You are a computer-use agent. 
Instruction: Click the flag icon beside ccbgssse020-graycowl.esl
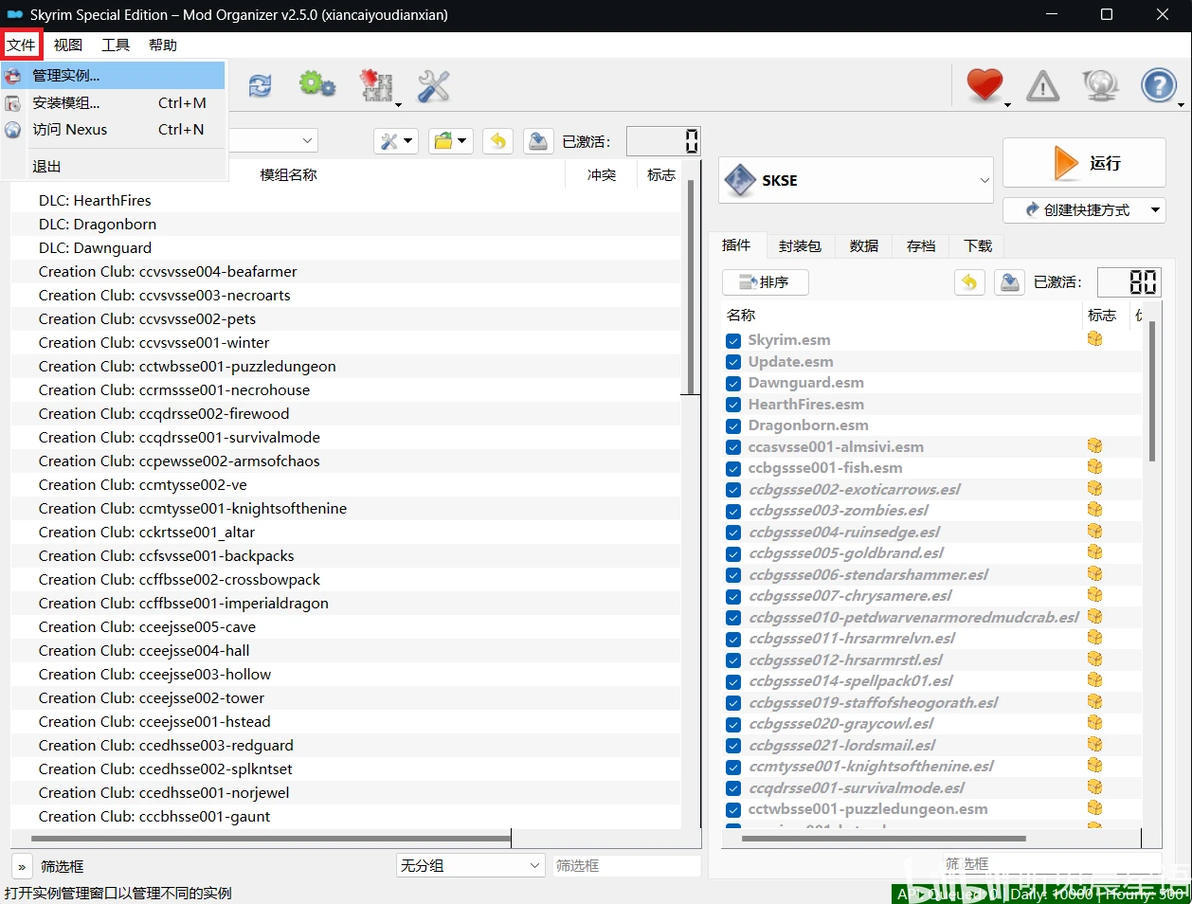tap(1095, 722)
